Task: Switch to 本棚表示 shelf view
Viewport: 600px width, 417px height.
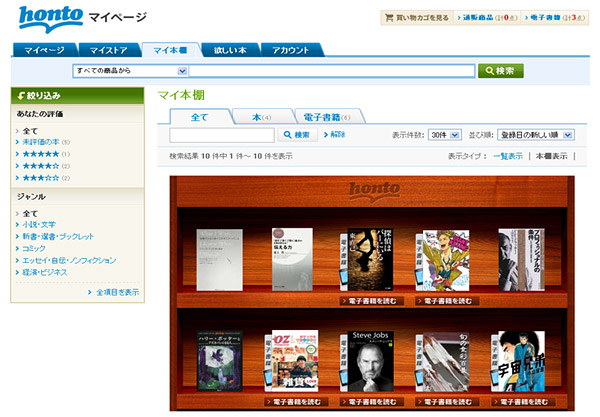Action: [551, 156]
